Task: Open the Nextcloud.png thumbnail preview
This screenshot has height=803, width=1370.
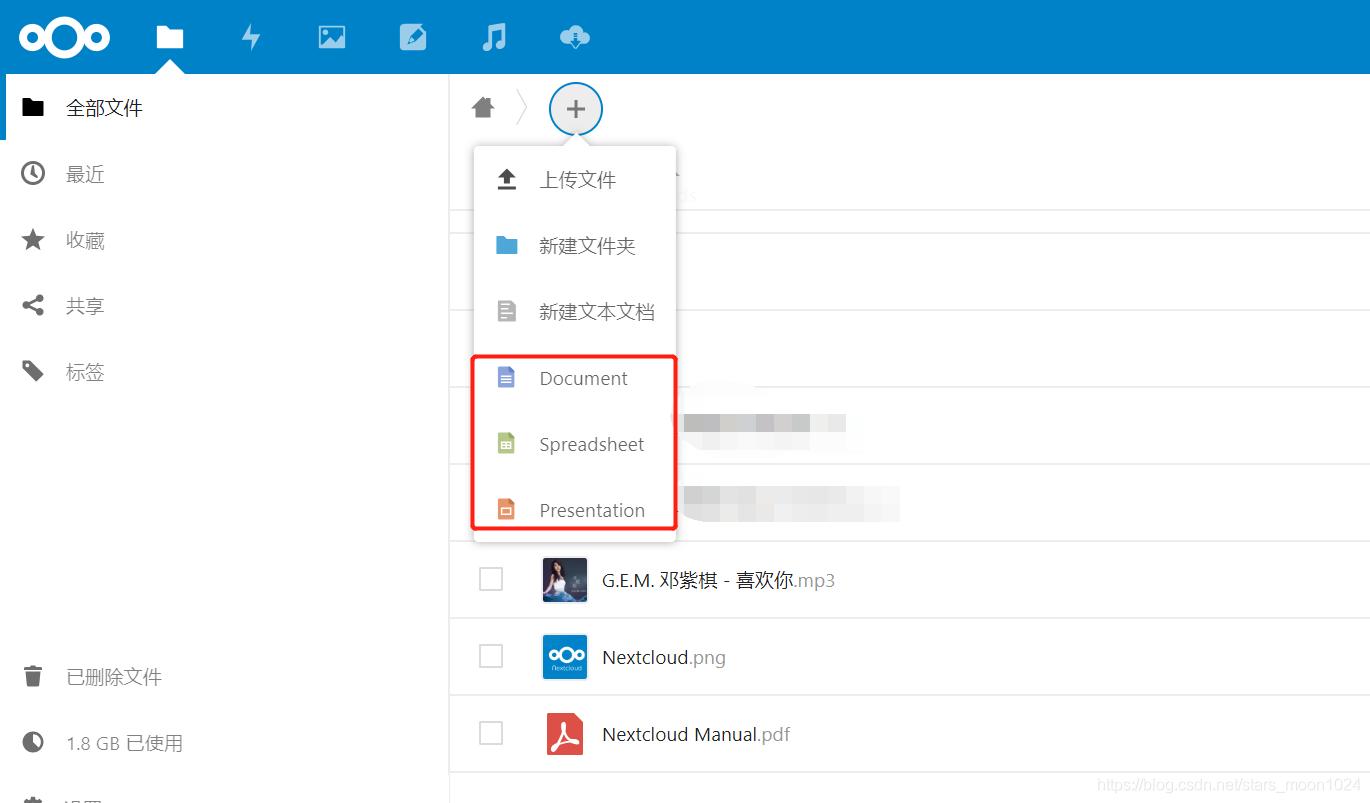Action: (x=564, y=656)
